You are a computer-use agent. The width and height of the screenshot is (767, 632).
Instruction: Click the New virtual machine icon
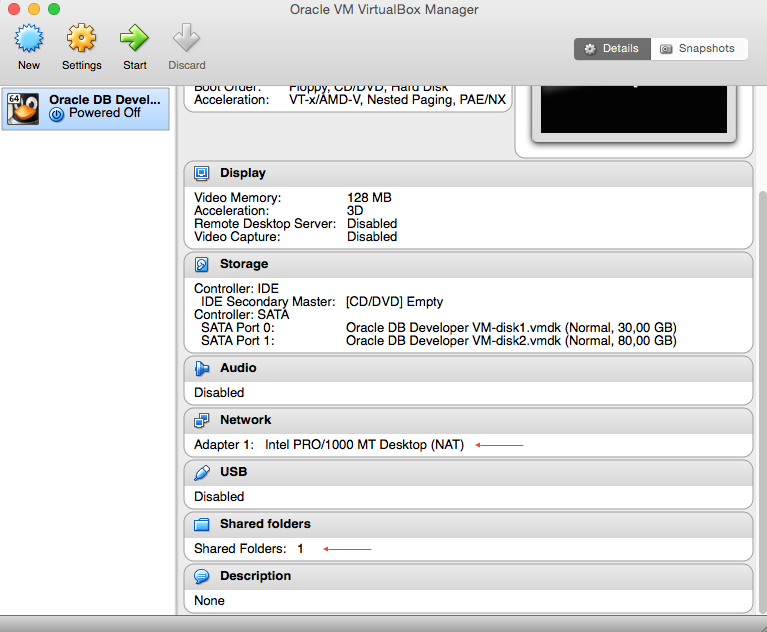(29, 38)
